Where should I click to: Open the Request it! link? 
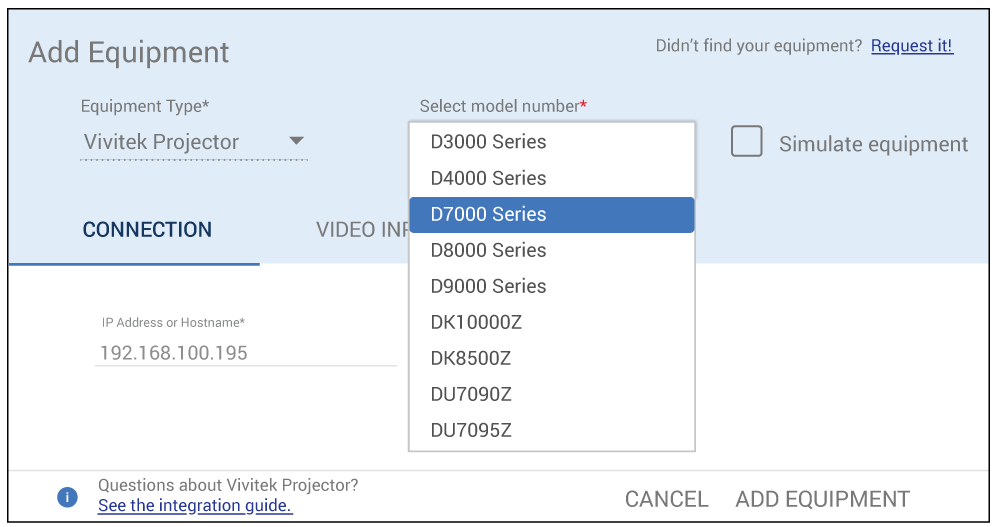911,46
